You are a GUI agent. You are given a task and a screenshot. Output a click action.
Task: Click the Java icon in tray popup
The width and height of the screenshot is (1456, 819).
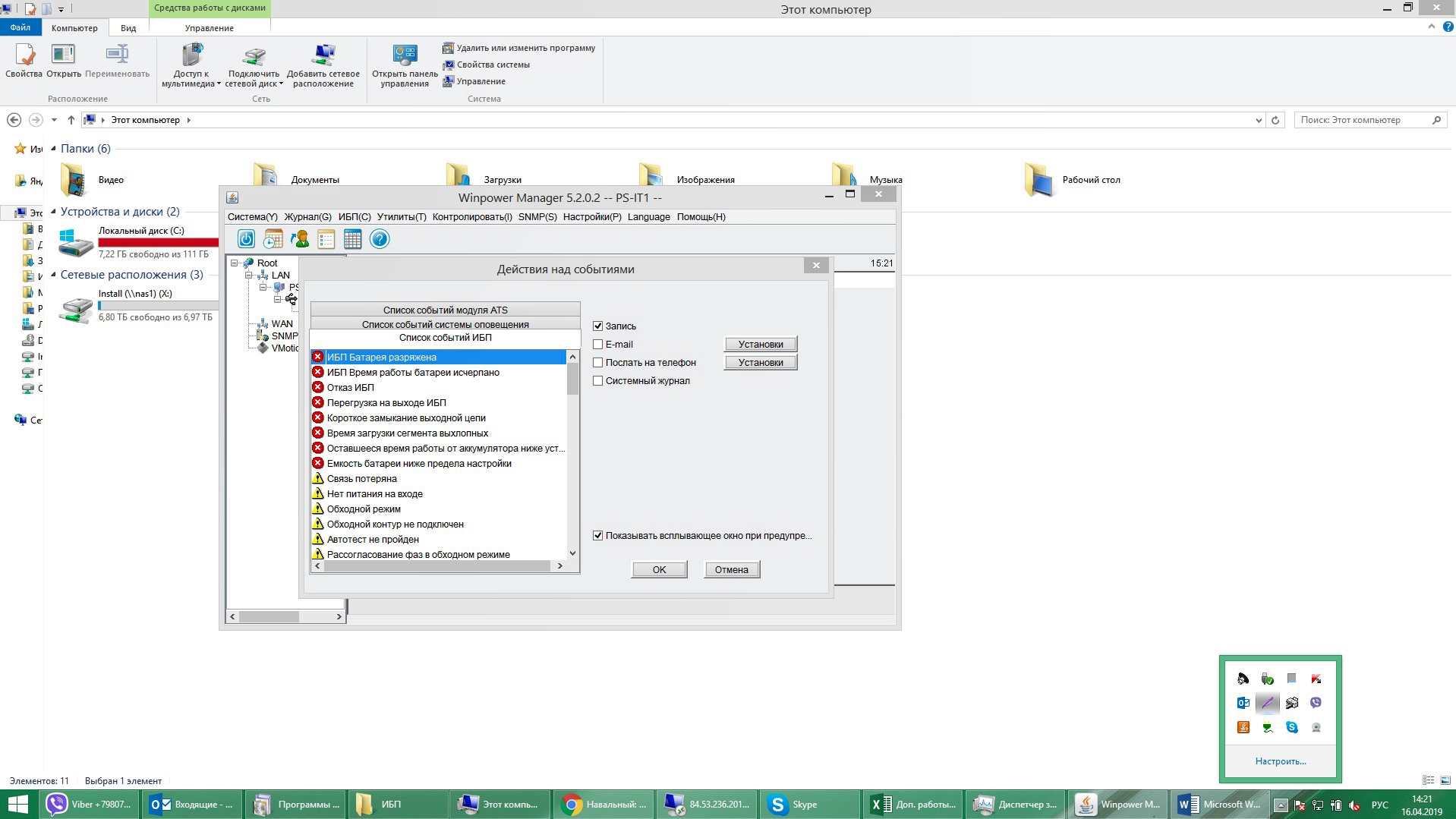click(x=1243, y=727)
